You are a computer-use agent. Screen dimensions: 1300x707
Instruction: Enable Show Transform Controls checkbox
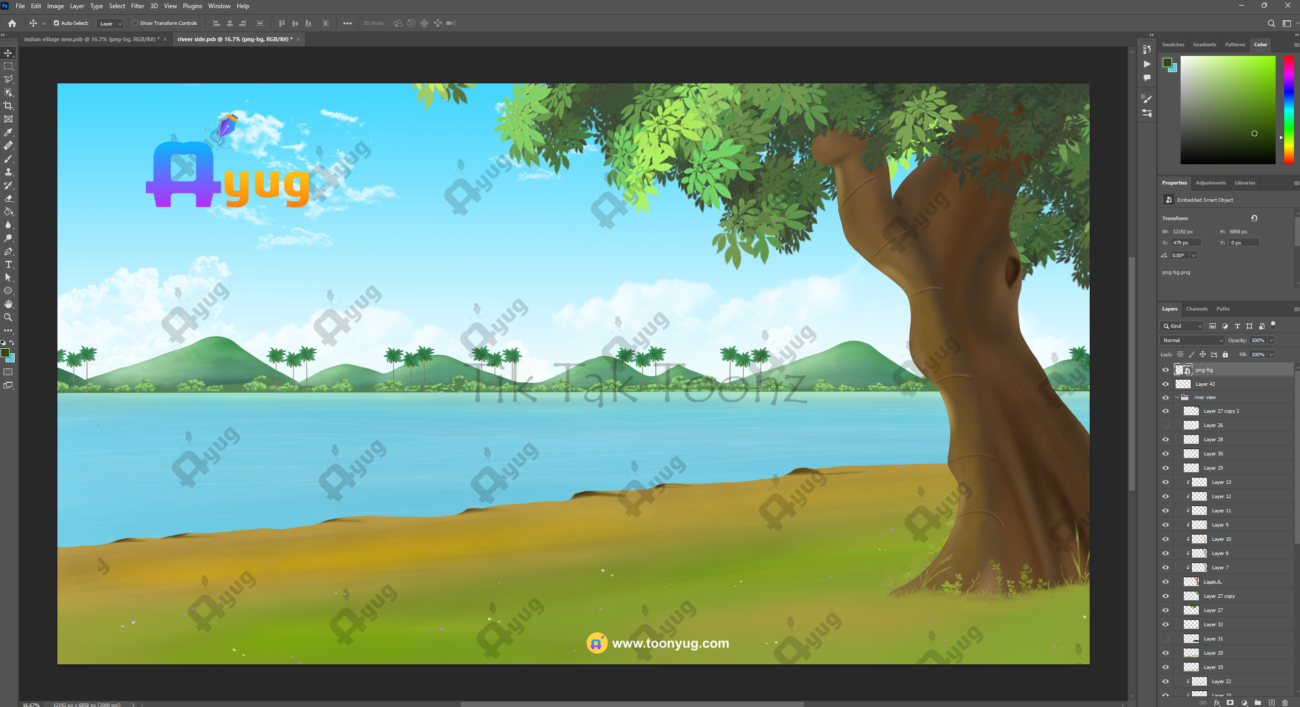[x=135, y=23]
